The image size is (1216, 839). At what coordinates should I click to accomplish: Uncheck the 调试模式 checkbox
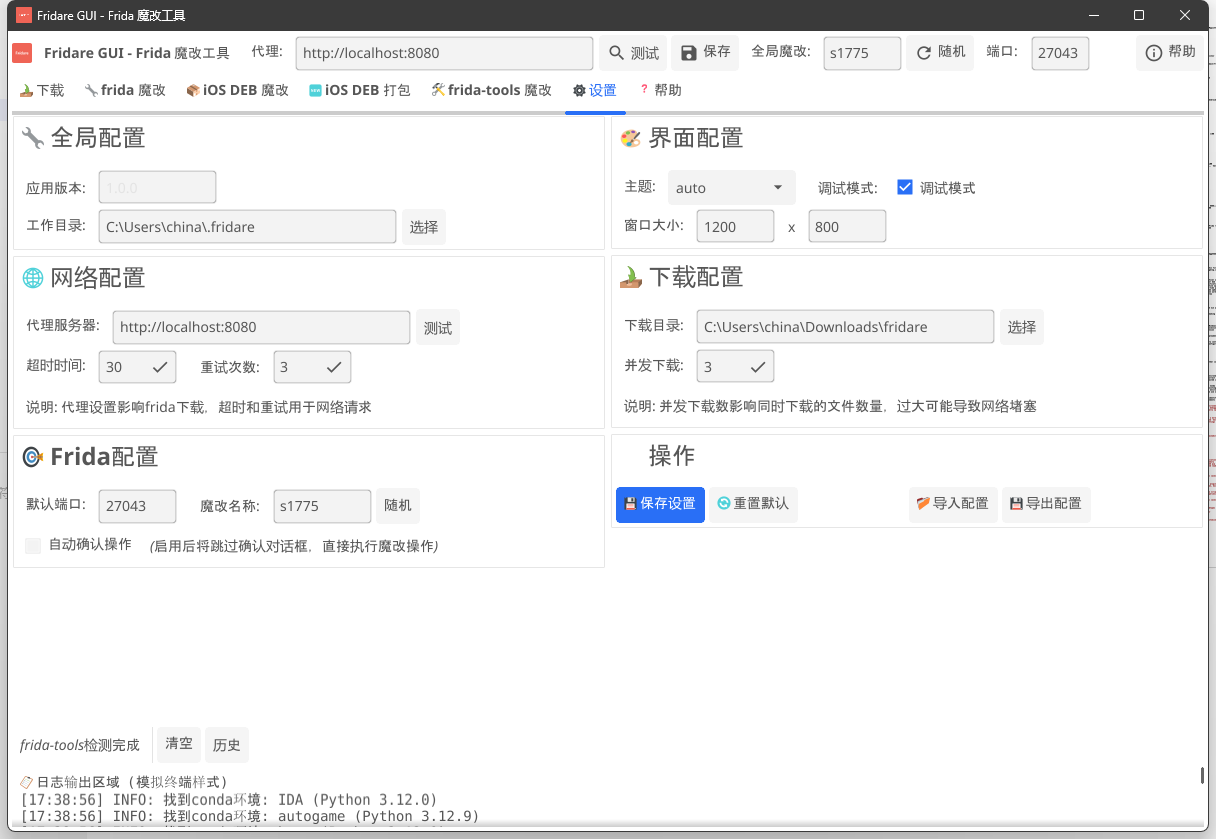tap(905, 187)
